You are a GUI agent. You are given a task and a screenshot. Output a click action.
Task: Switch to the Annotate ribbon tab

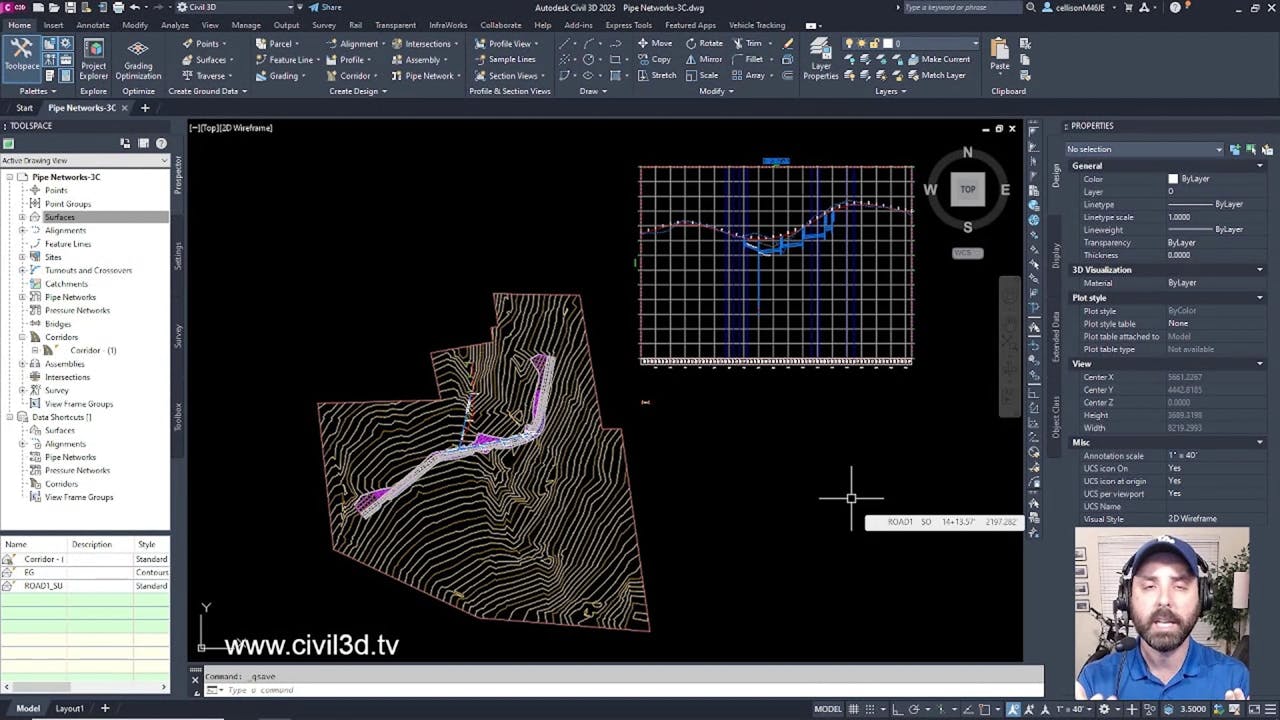(x=92, y=25)
